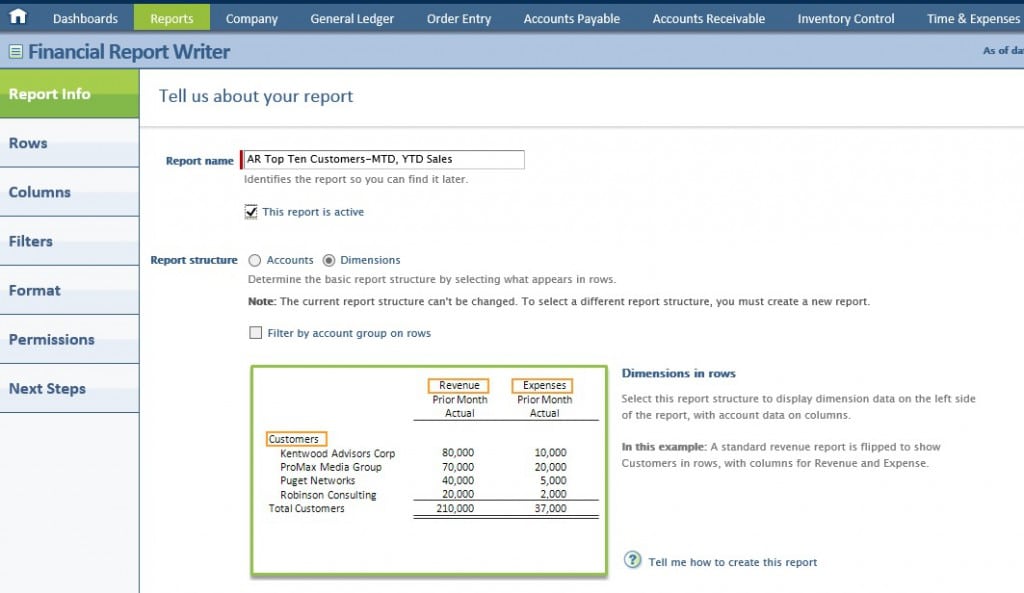Select the Dimensions report structure option
Image resolution: width=1024 pixels, height=593 pixels.
tap(330, 260)
